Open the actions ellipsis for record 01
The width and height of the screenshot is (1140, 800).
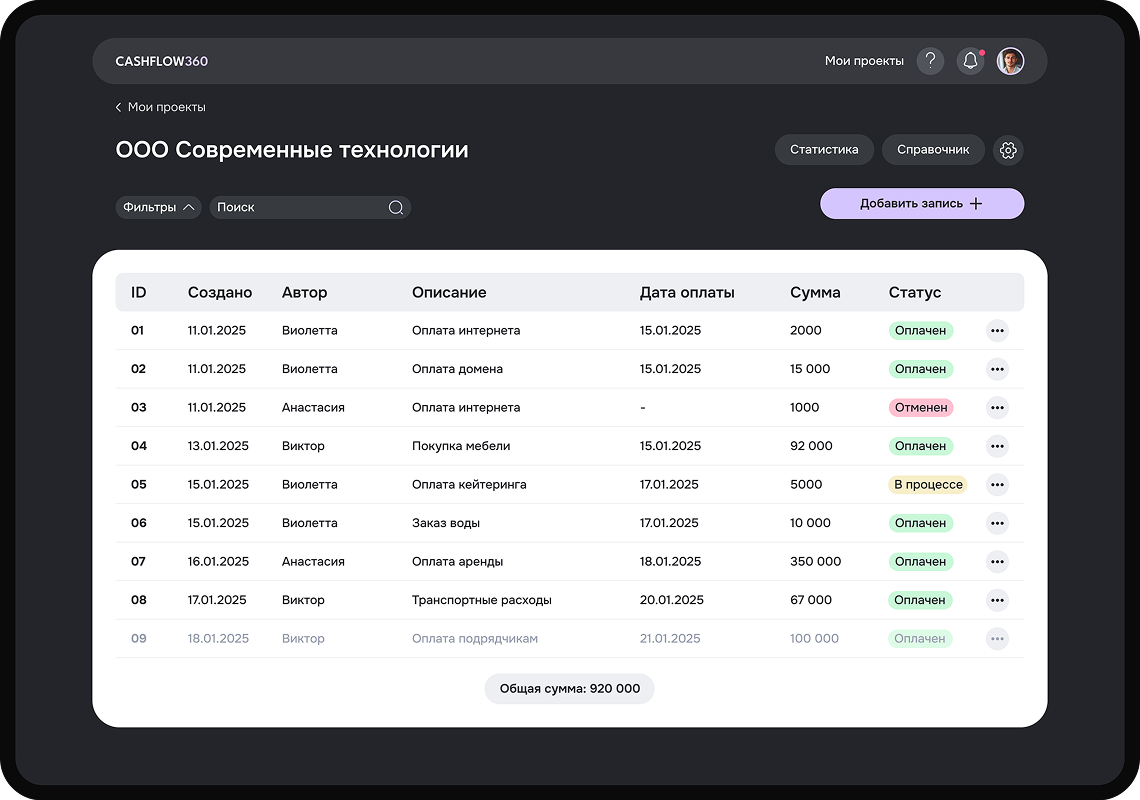[997, 330]
